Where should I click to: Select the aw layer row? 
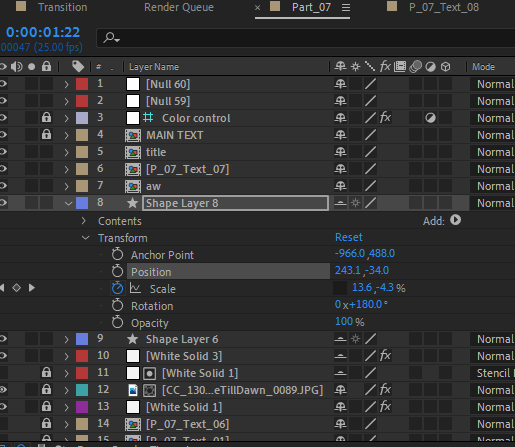coord(153,186)
